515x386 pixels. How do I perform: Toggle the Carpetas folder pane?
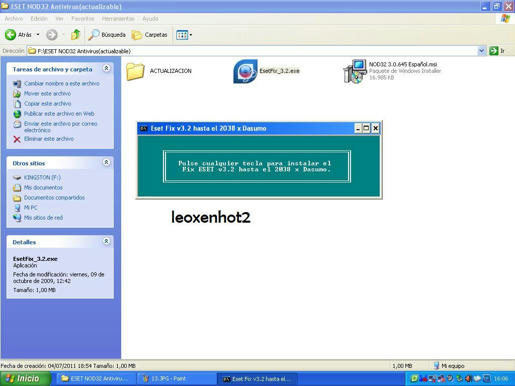click(149, 35)
